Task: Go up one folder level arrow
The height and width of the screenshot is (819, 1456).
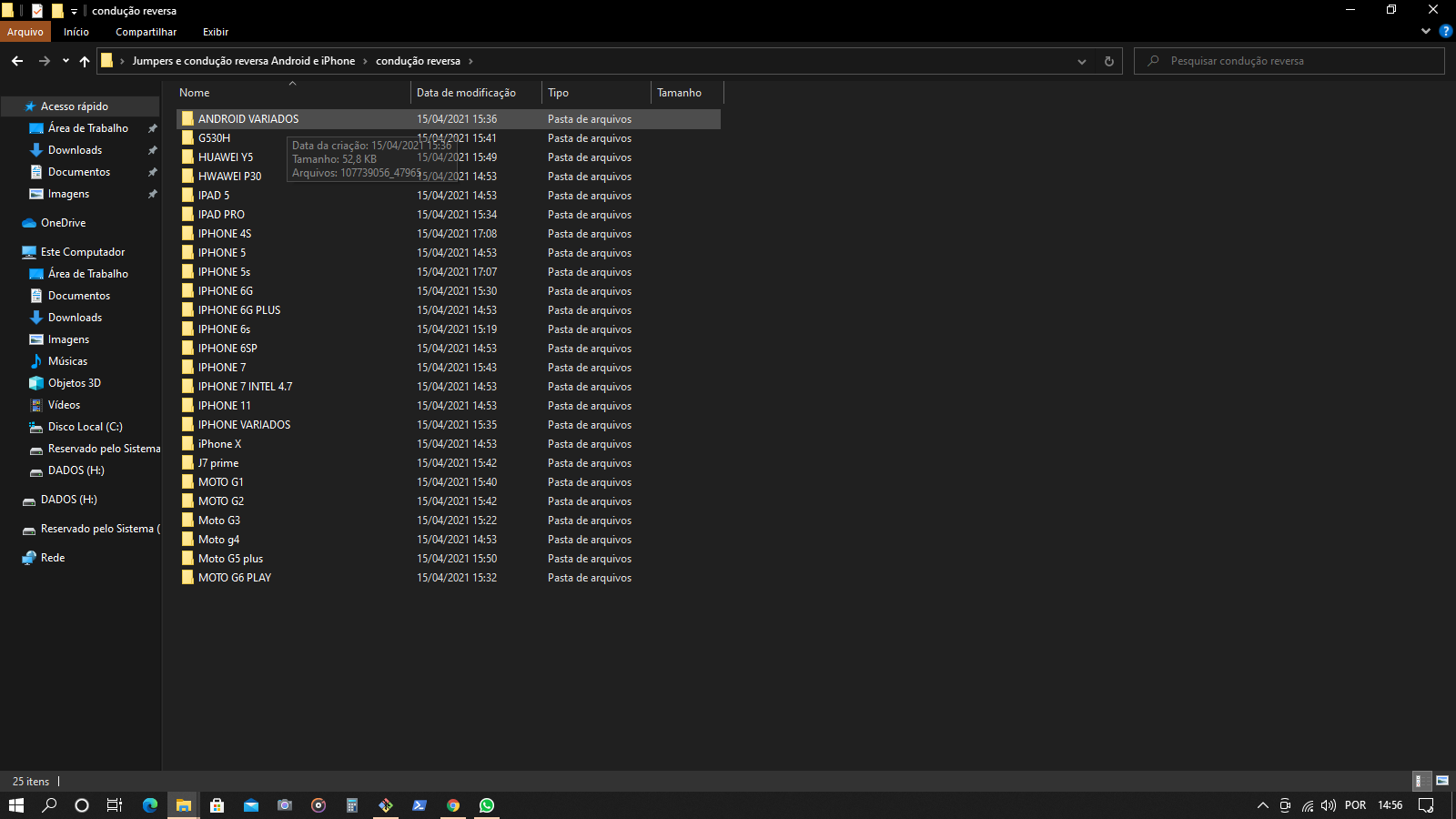Action: point(85,61)
